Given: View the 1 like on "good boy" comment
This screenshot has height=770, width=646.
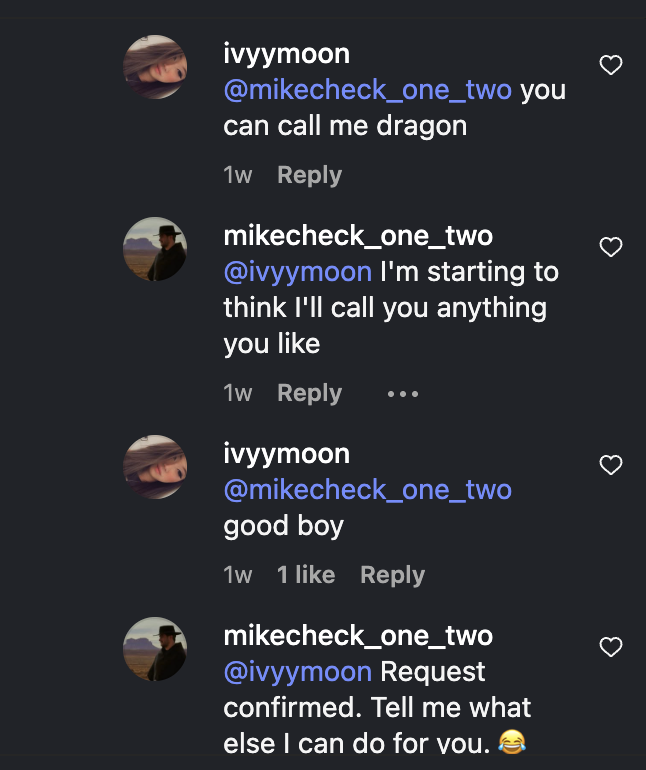Looking at the screenshot, I should point(306,575).
